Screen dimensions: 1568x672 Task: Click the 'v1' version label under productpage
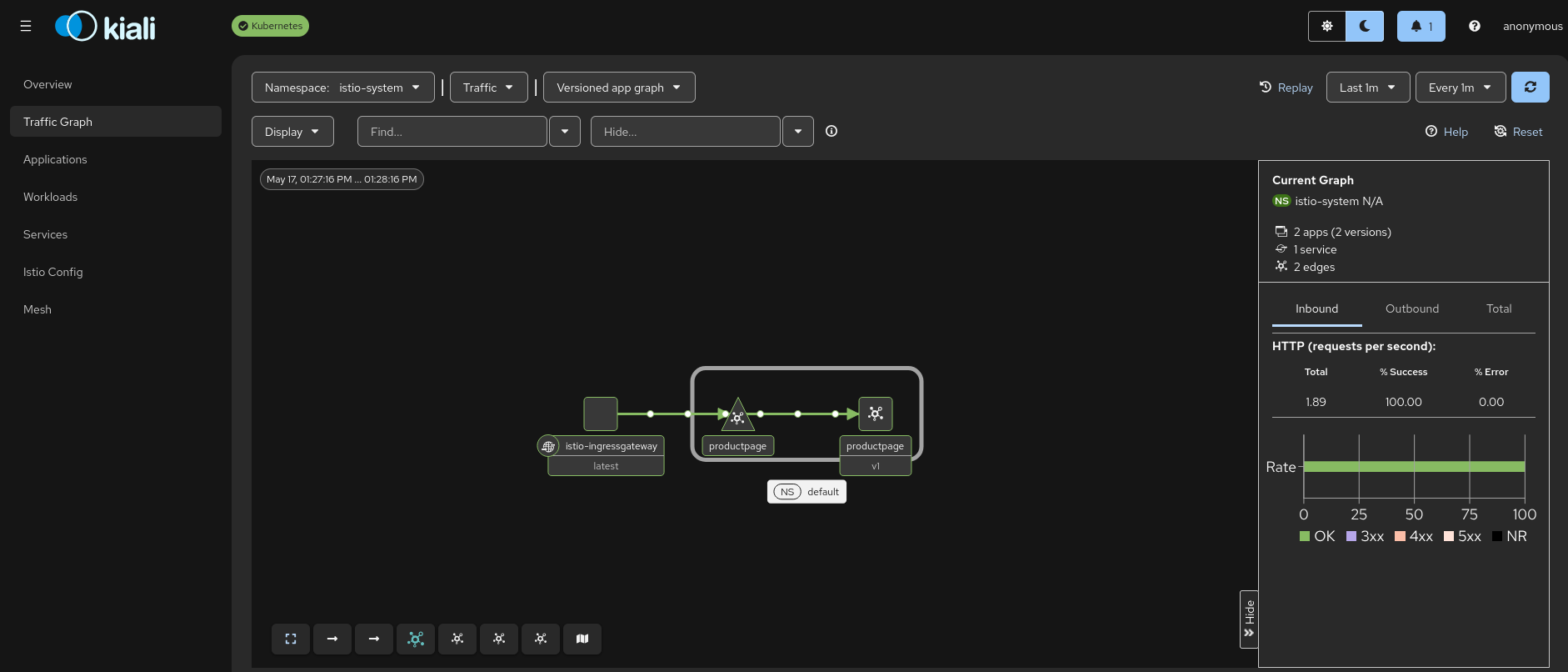click(x=876, y=466)
